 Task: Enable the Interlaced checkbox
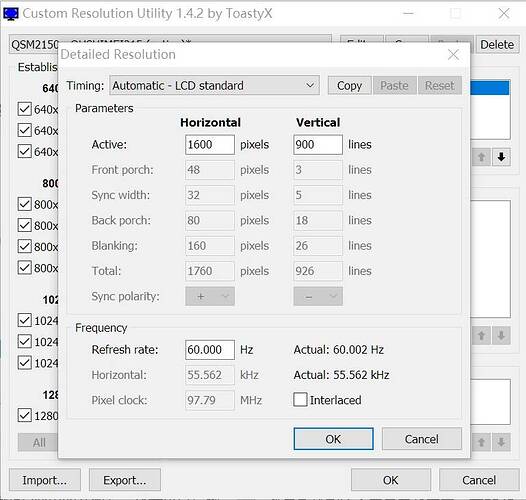300,400
